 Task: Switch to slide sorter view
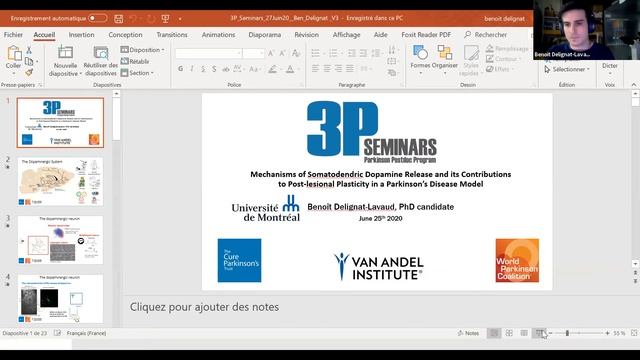(x=509, y=333)
